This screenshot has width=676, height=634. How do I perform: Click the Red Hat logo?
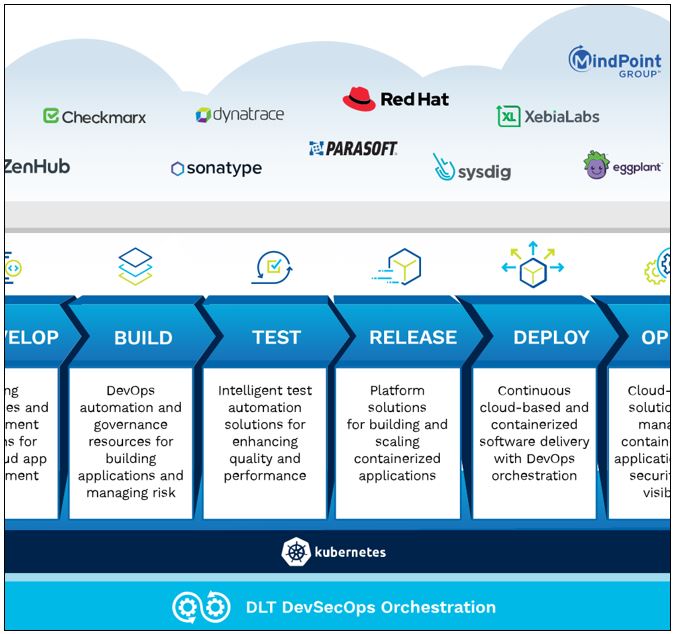pos(396,99)
